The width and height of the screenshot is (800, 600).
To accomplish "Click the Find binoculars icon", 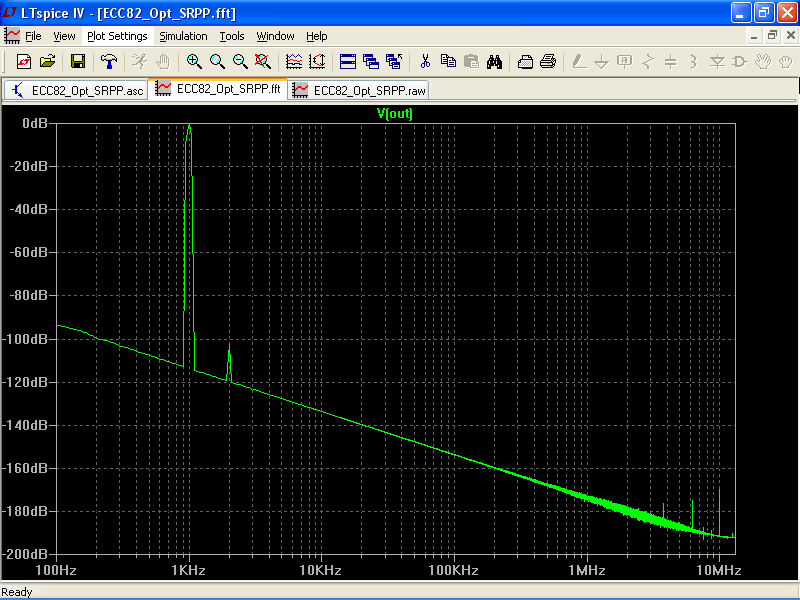I will (x=494, y=62).
